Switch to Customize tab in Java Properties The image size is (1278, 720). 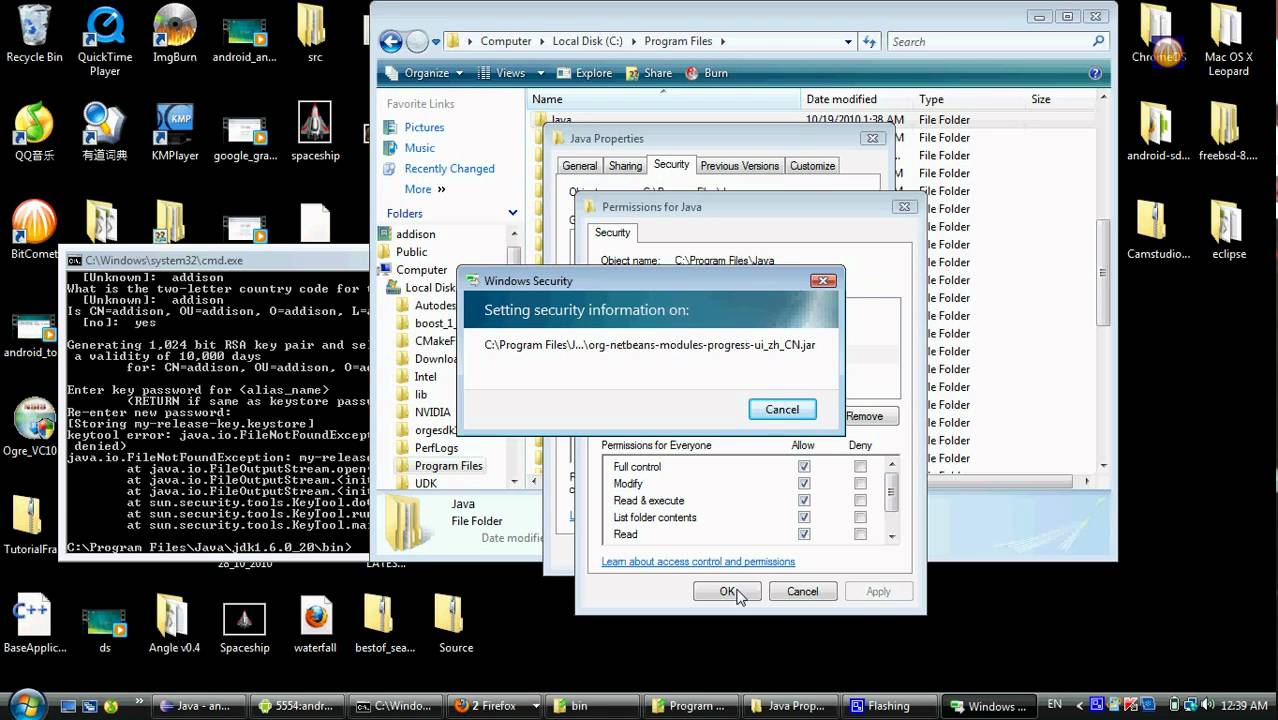[812, 166]
